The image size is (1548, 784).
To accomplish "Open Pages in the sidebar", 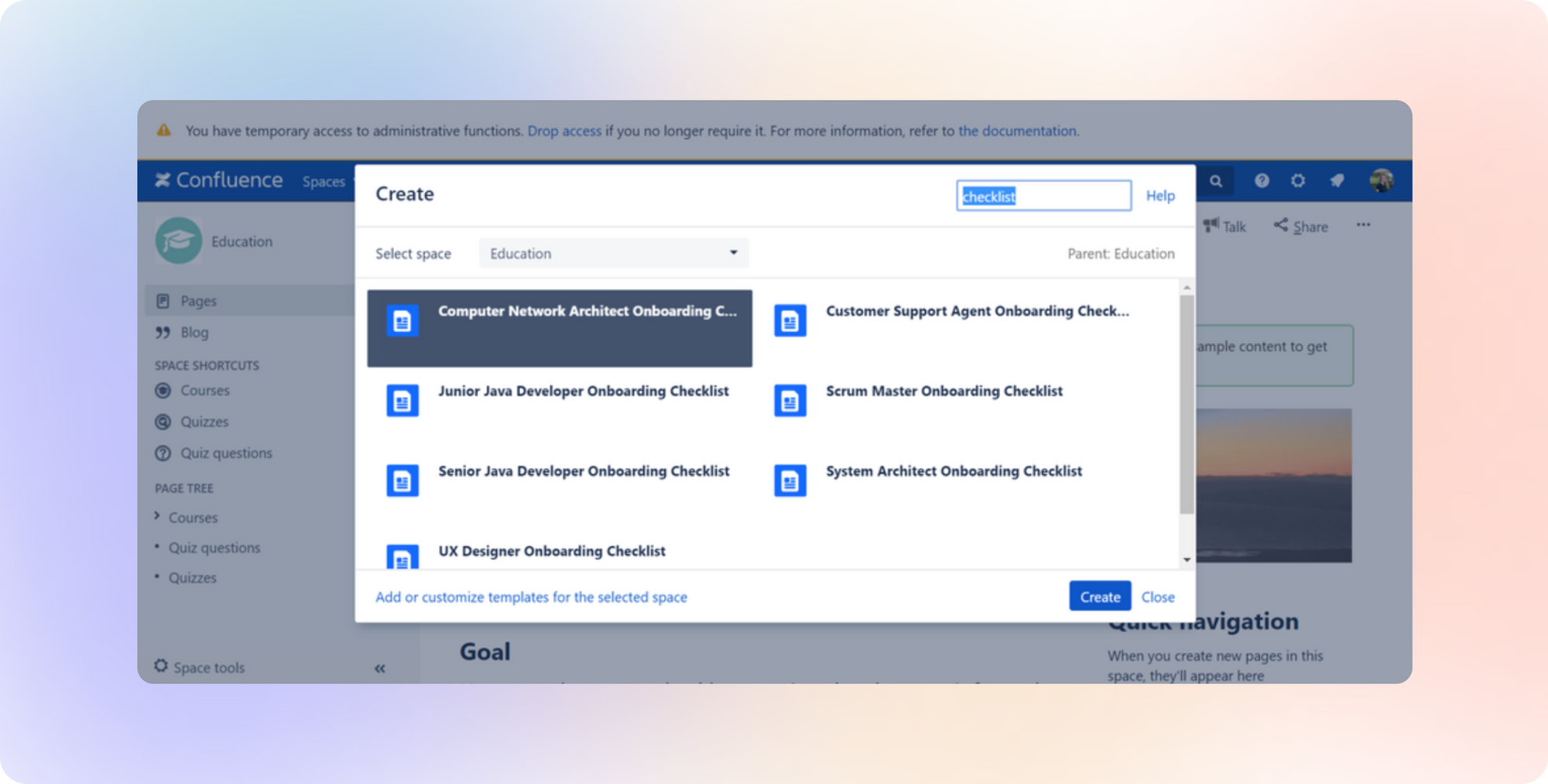I will click(198, 301).
